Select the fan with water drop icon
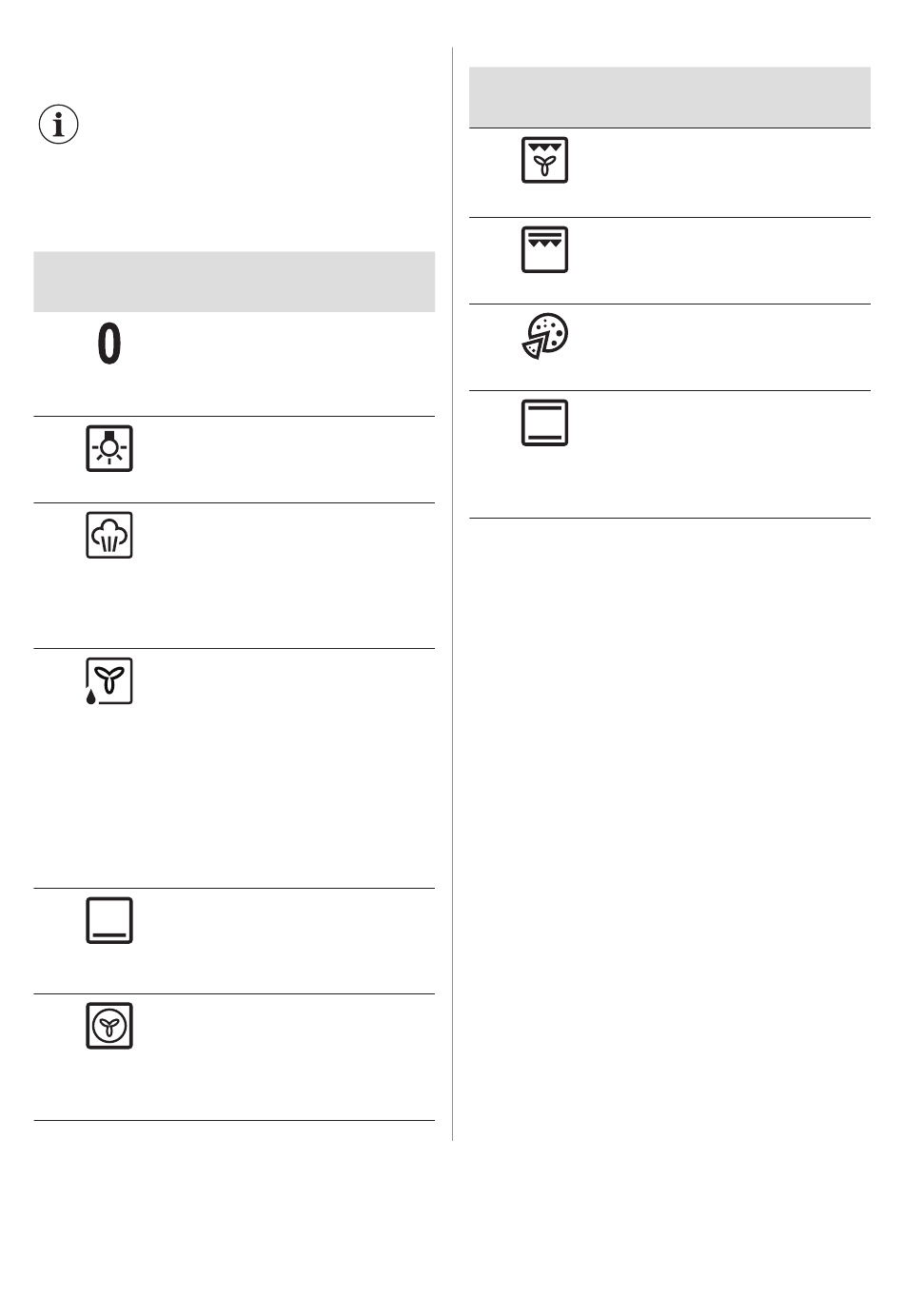The height and width of the screenshot is (1316, 904). click(x=109, y=681)
